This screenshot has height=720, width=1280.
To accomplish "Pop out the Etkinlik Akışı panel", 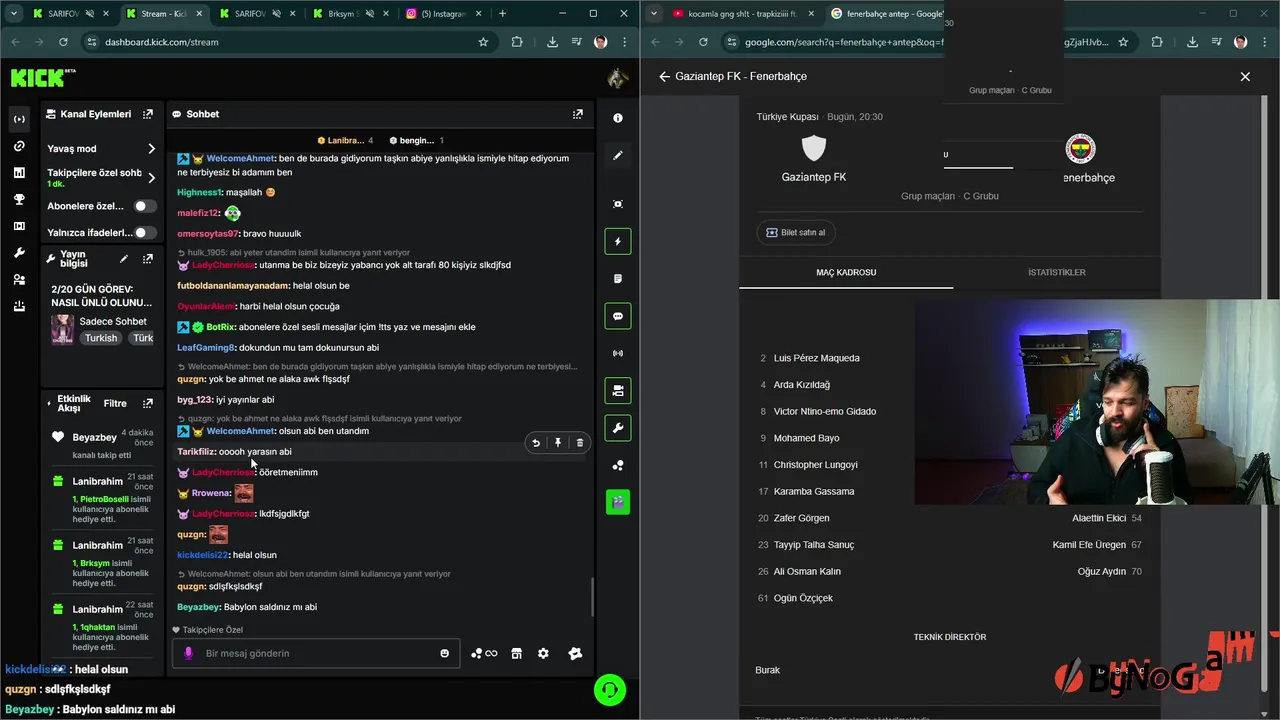I will (148, 404).
